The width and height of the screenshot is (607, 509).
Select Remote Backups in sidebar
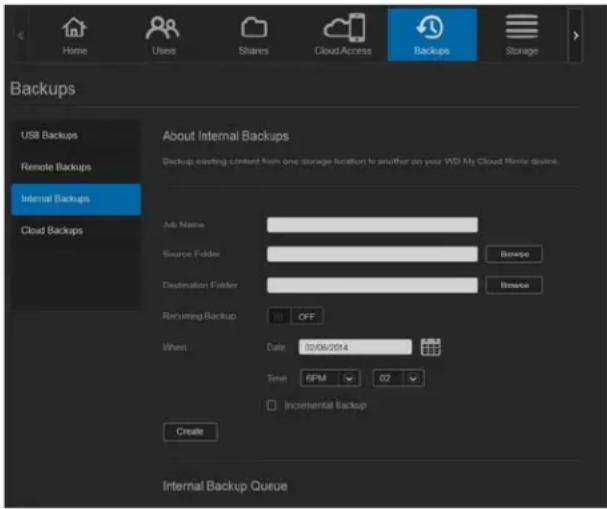point(76,167)
